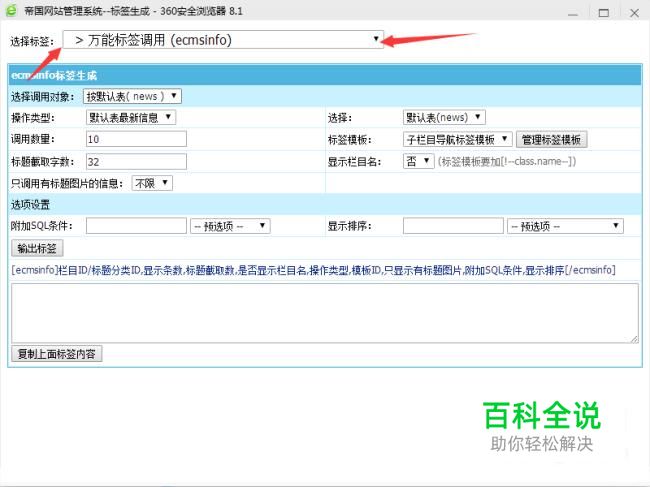Click the 附加SQL条件 text input
The height and width of the screenshot is (487, 650).
(136, 226)
